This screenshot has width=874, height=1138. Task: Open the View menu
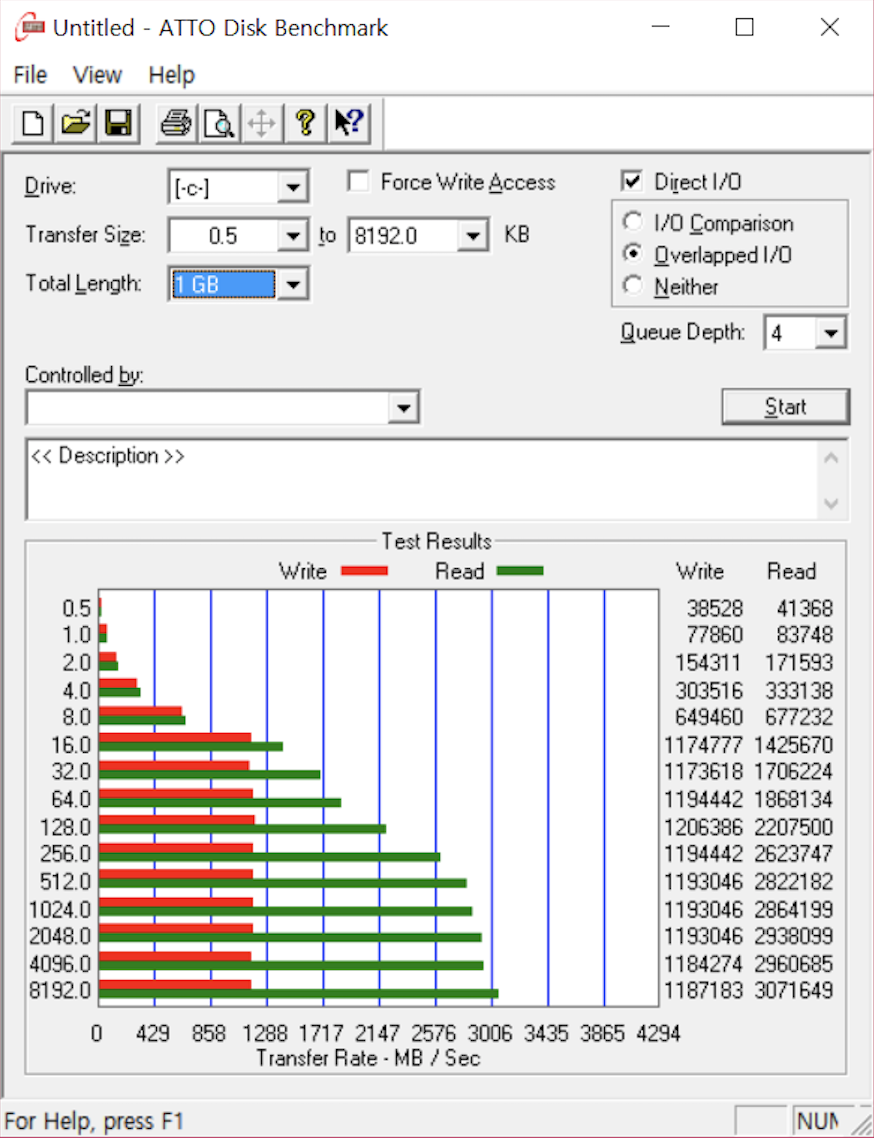97,75
